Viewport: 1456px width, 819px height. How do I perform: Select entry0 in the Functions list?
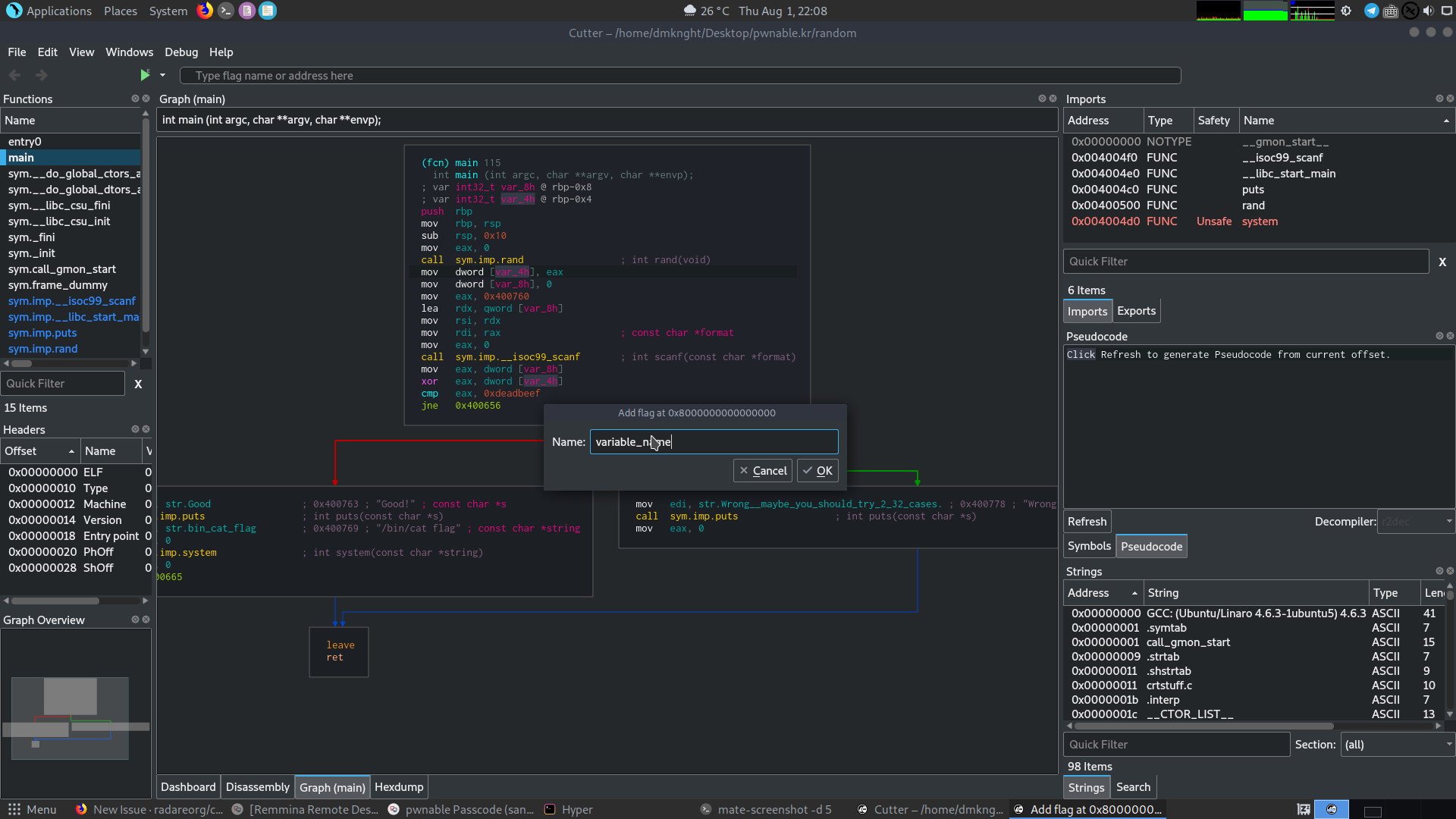tap(71, 142)
